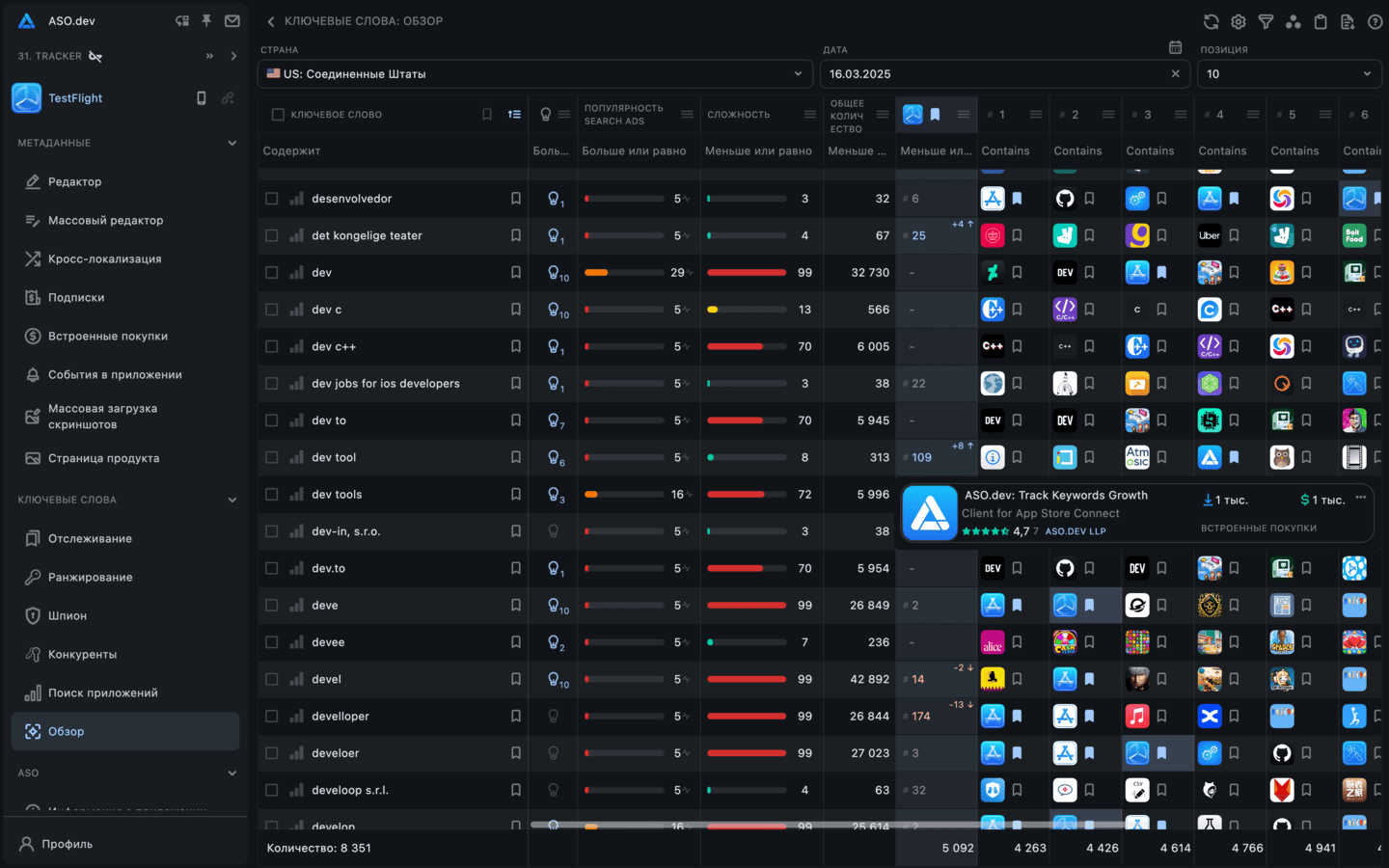The image size is (1389, 868).
Task: Click the TestFlight app name
Action: [75, 98]
